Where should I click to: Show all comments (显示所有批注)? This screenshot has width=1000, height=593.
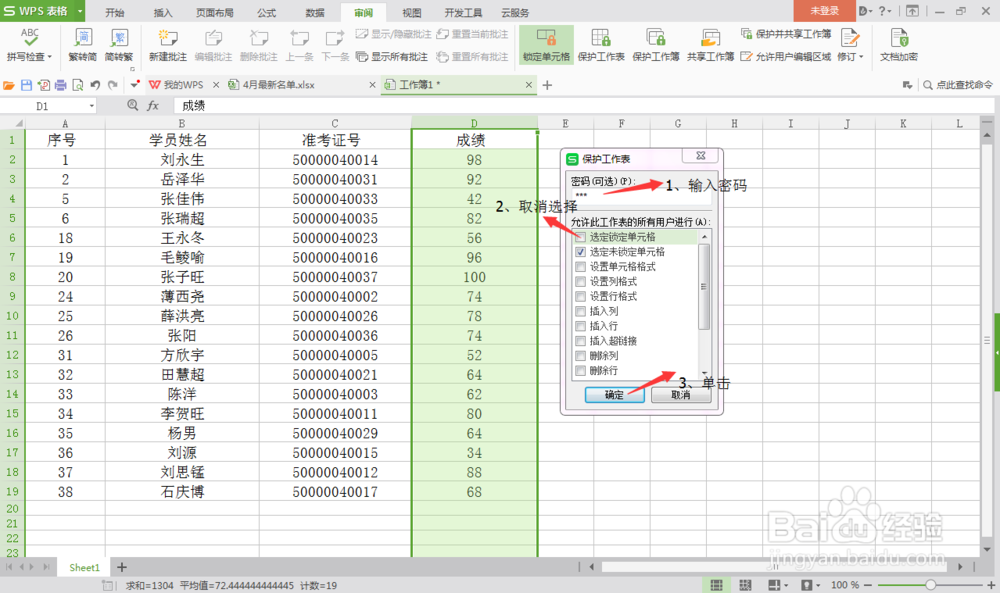(x=392, y=57)
